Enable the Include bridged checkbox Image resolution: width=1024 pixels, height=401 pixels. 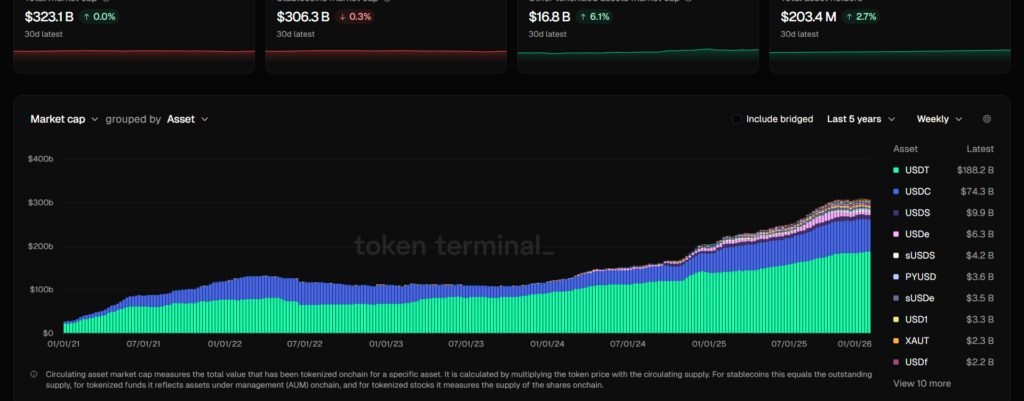(x=737, y=119)
